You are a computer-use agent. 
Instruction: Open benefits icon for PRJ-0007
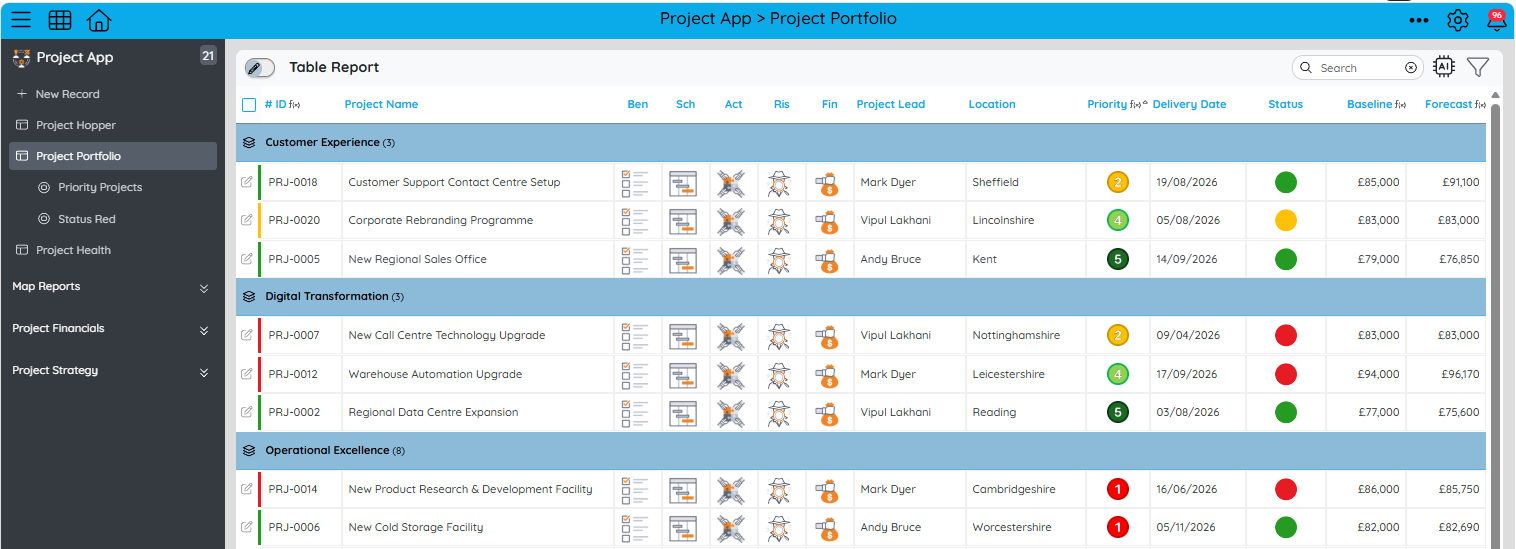[635, 336]
